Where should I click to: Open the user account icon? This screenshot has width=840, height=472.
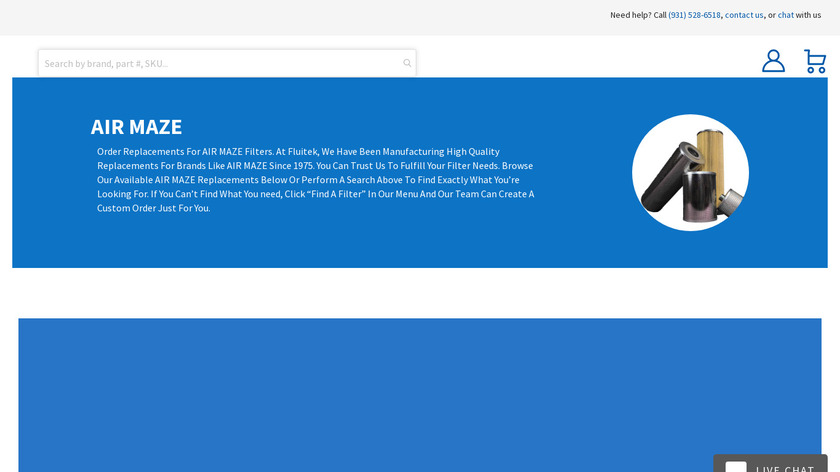coord(773,61)
